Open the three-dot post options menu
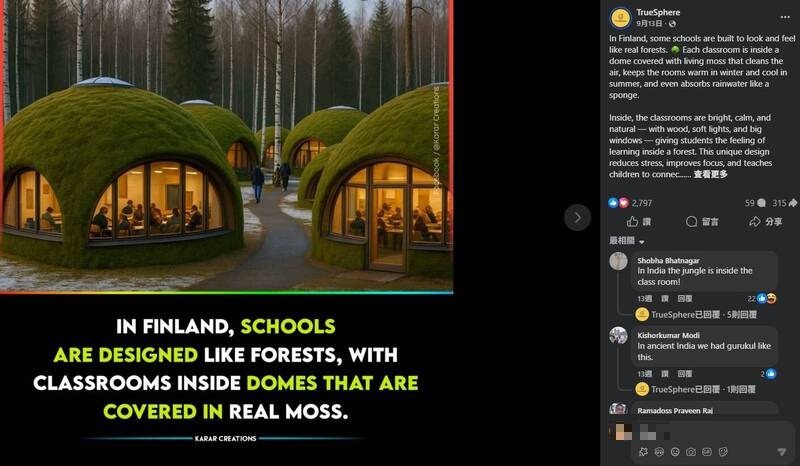 click(785, 17)
